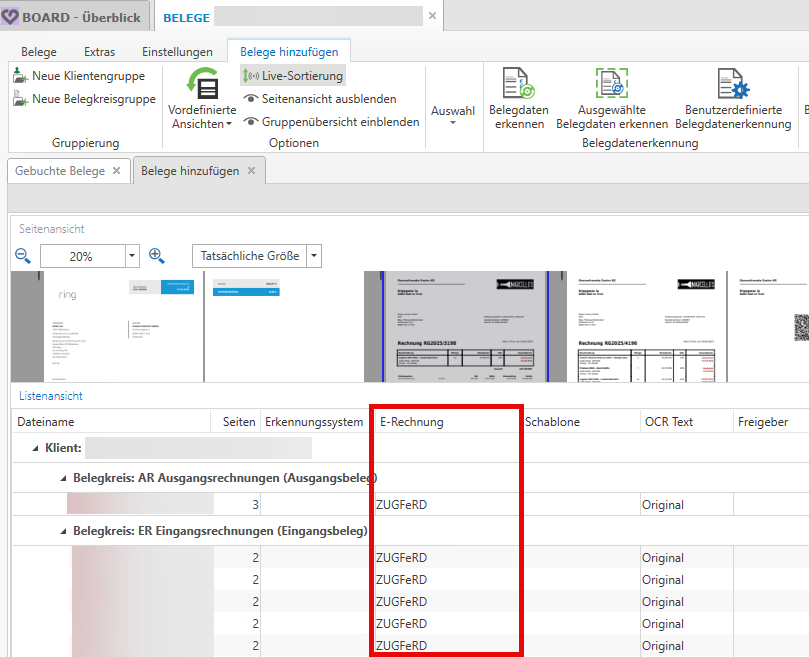Screen dimensions: 809x657
Task: Click the zoom out magnifier icon
Action: pyautogui.click(x=23, y=256)
